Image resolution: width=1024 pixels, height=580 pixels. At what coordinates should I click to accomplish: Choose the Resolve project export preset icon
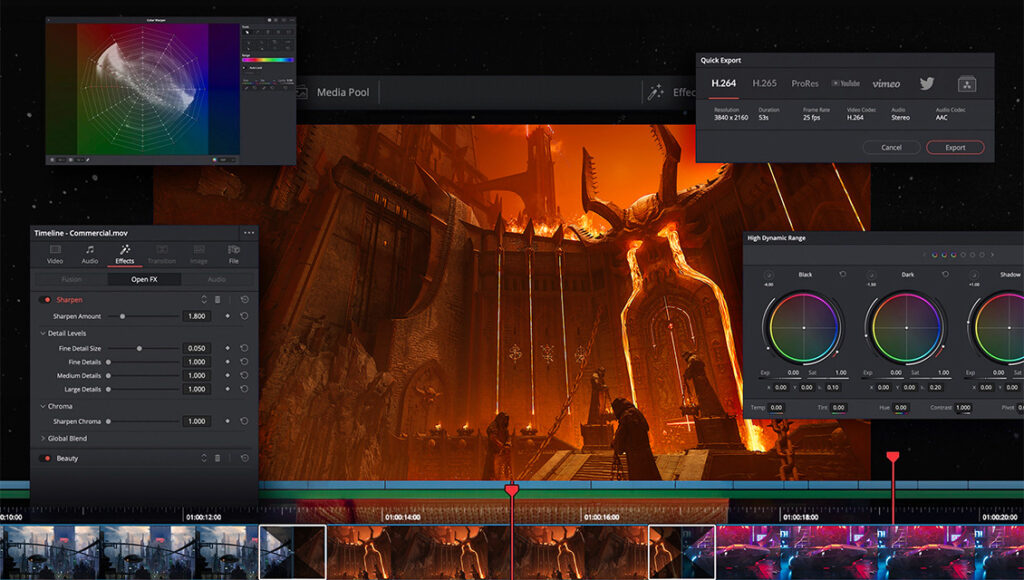967,84
